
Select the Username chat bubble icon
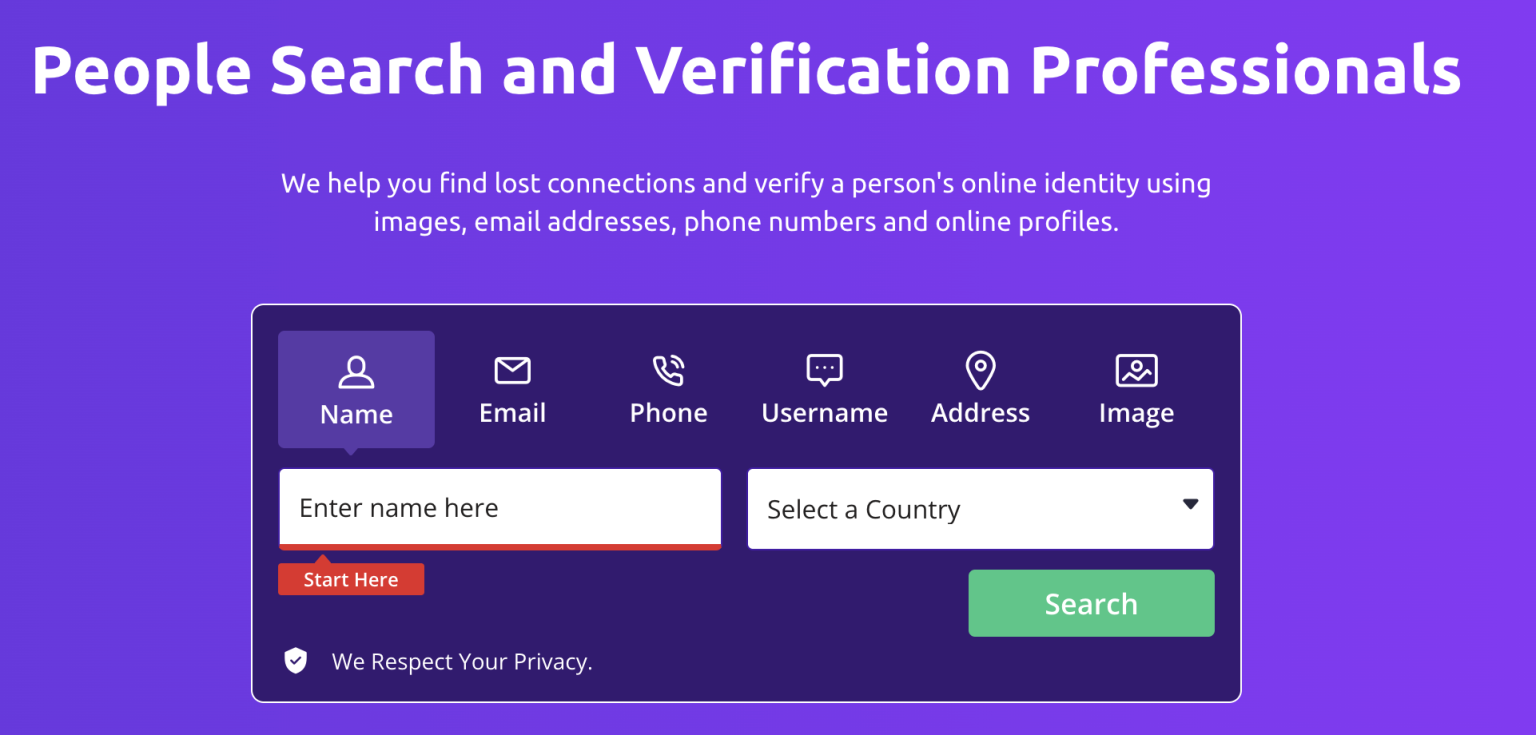824,370
